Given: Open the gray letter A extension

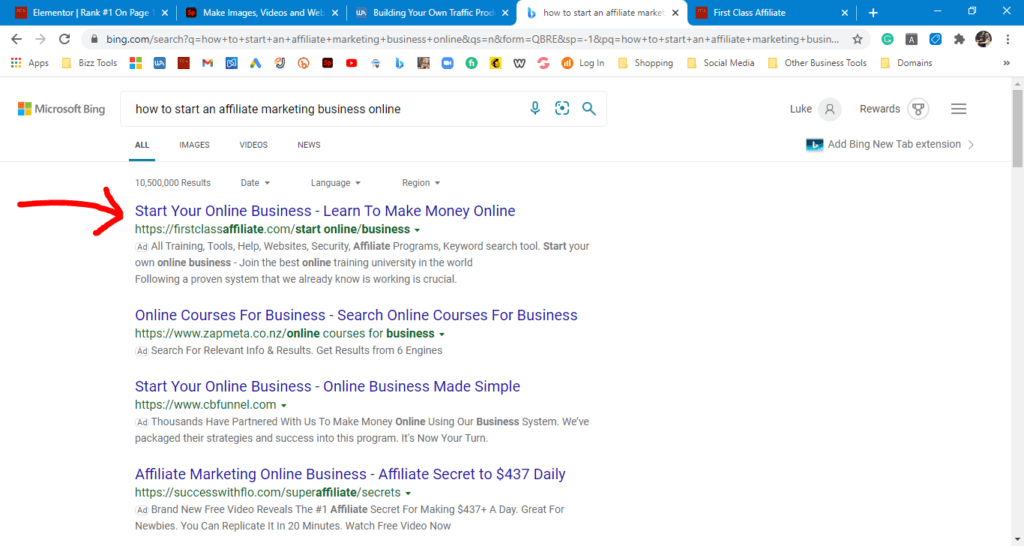Looking at the screenshot, I should 911,39.
